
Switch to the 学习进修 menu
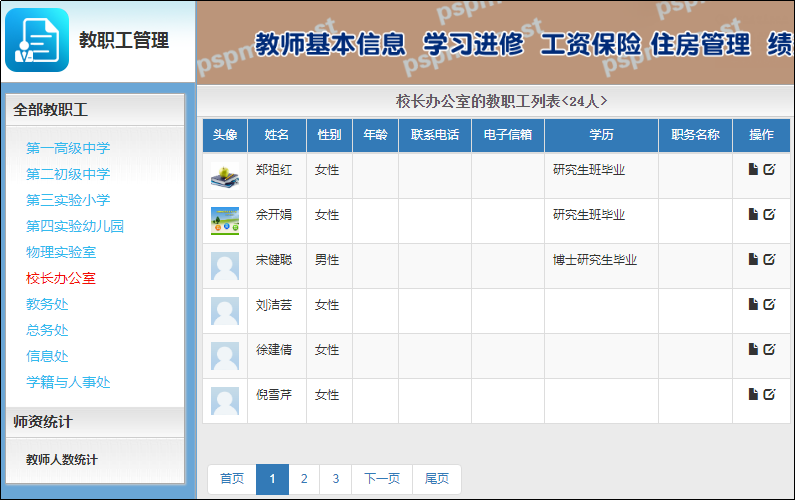pos(473,45)
